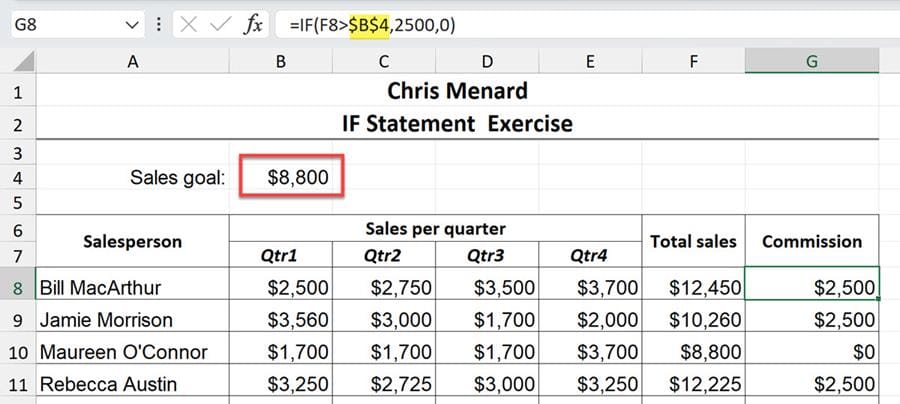The width and height of the screenshot is (900, 404).
Task: Click the Name Box showing G8
Action: (60, 25)
